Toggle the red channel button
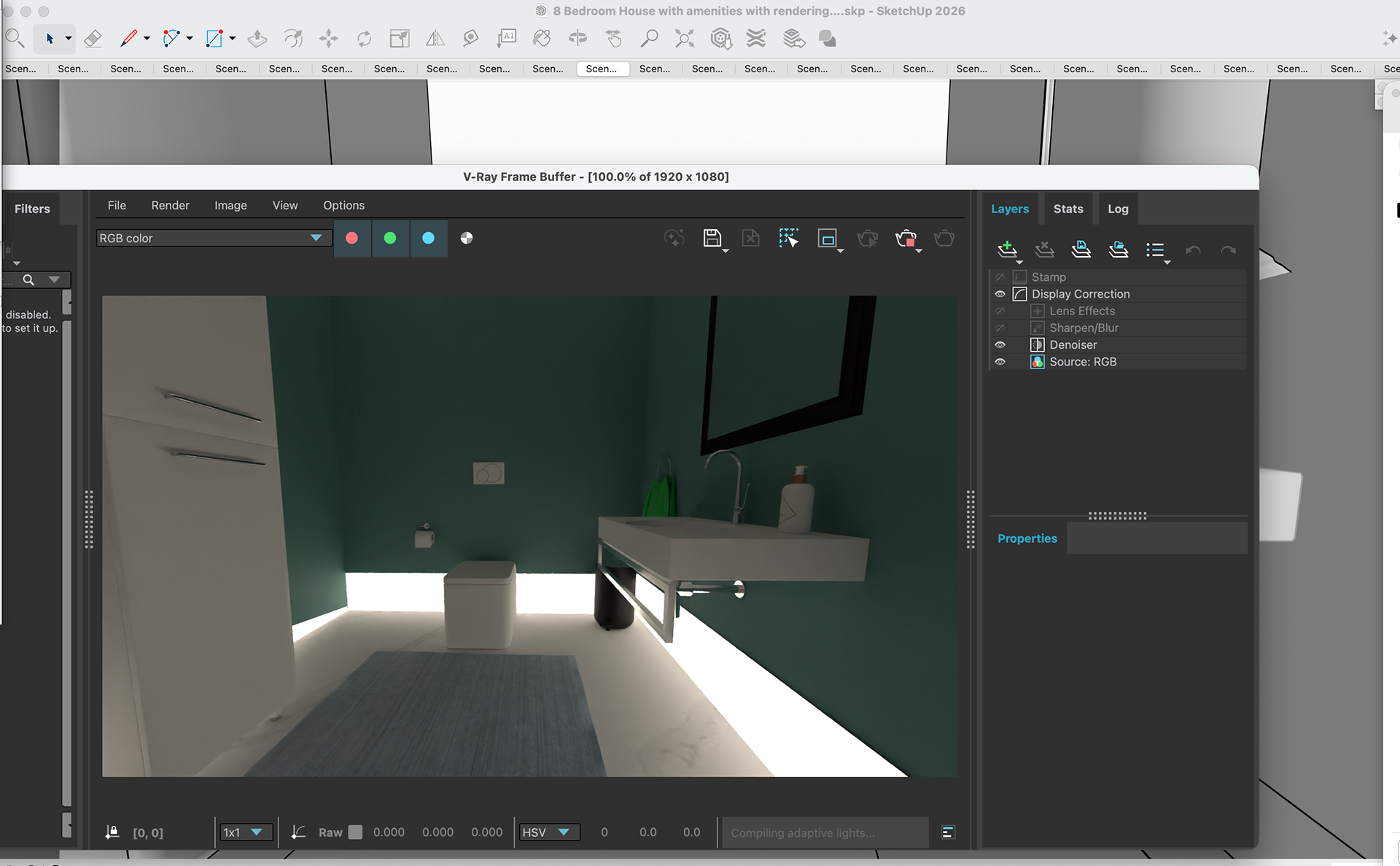 (x=351, y=238)
